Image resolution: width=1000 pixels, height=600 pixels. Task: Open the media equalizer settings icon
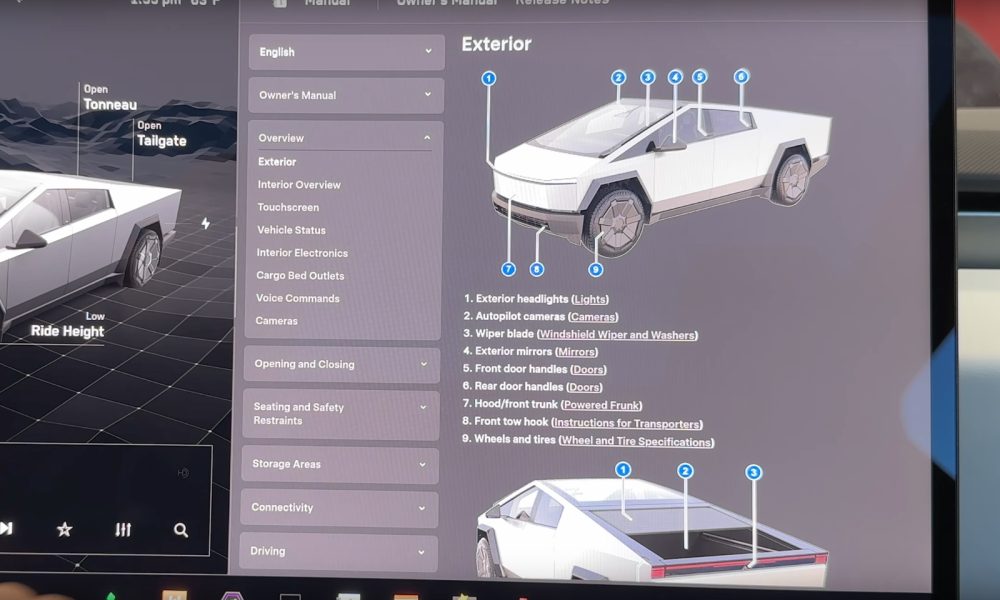coord(123,529)
